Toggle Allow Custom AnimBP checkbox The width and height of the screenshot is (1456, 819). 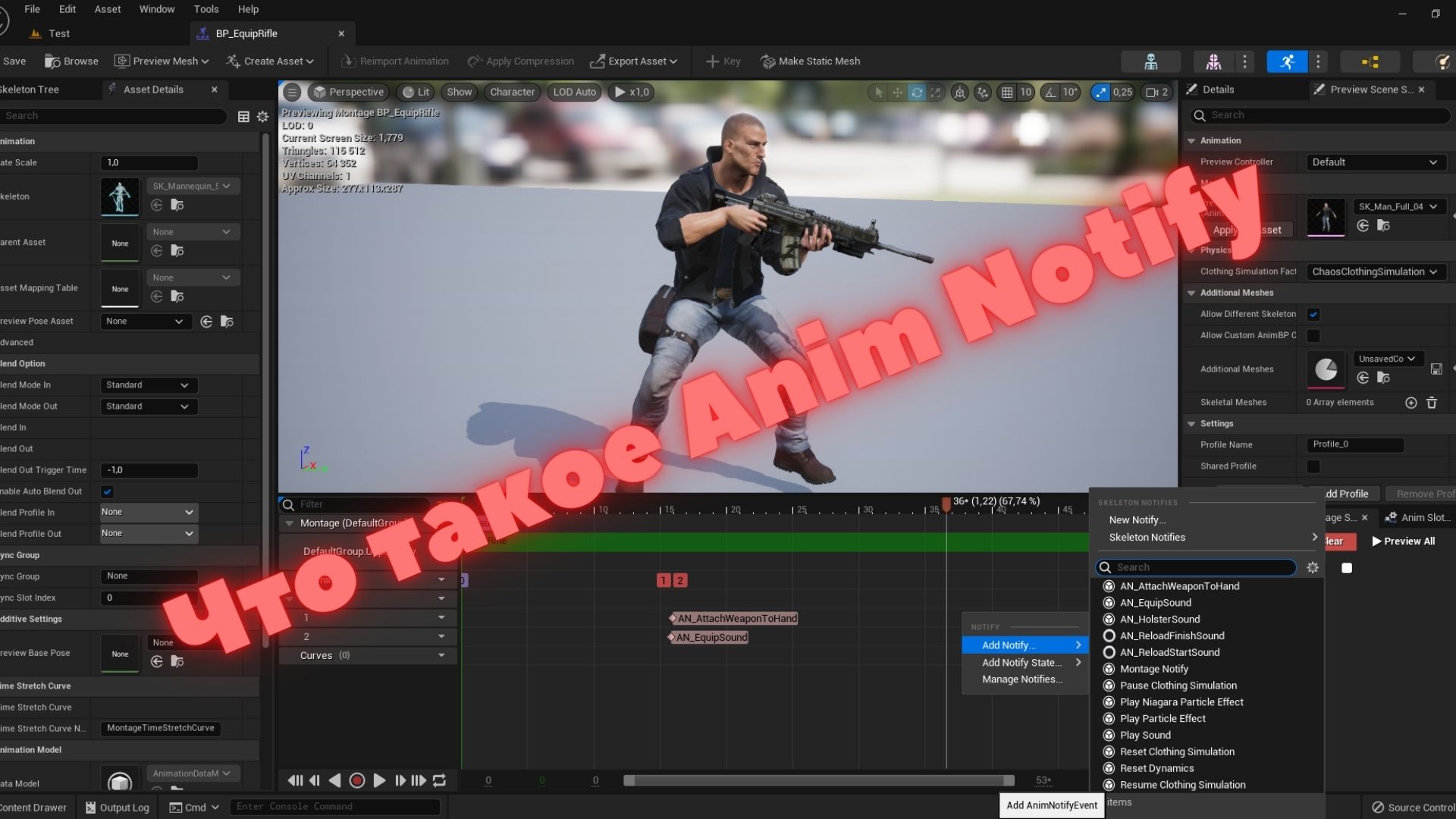click(1314, 336)
